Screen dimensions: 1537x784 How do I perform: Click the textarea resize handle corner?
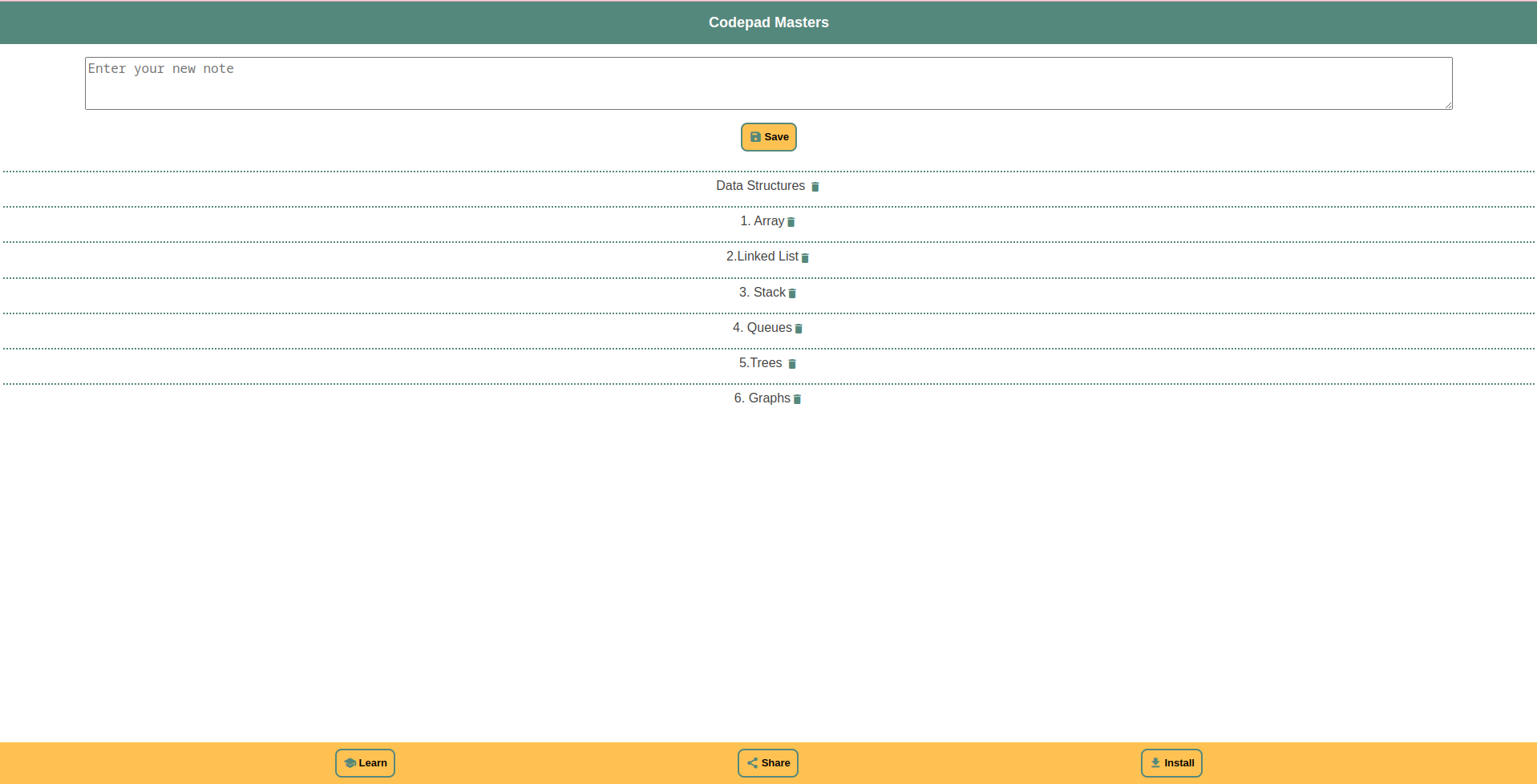point(1448,105)
